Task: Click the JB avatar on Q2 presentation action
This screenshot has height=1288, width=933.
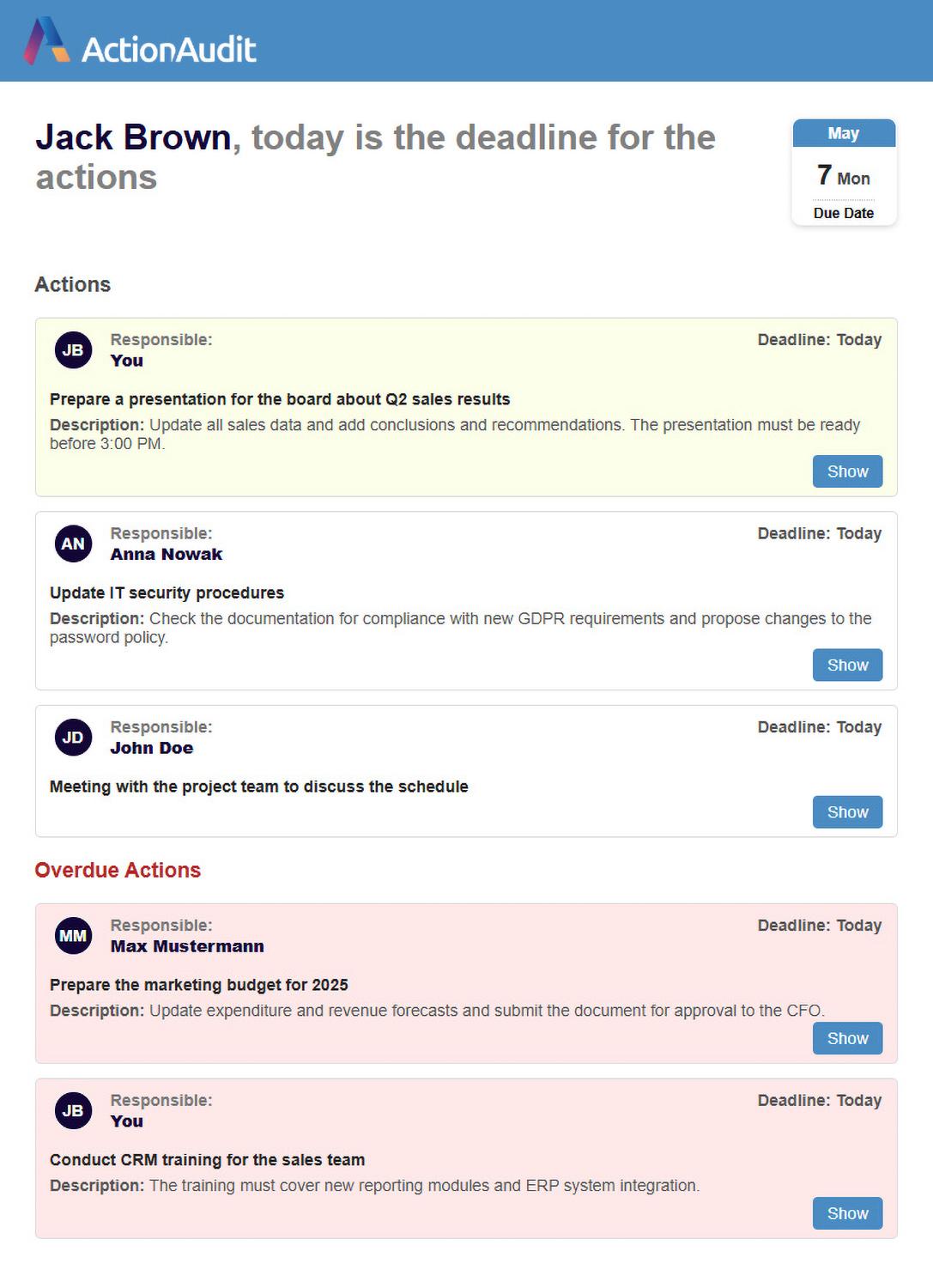Action: pos(73,350)
